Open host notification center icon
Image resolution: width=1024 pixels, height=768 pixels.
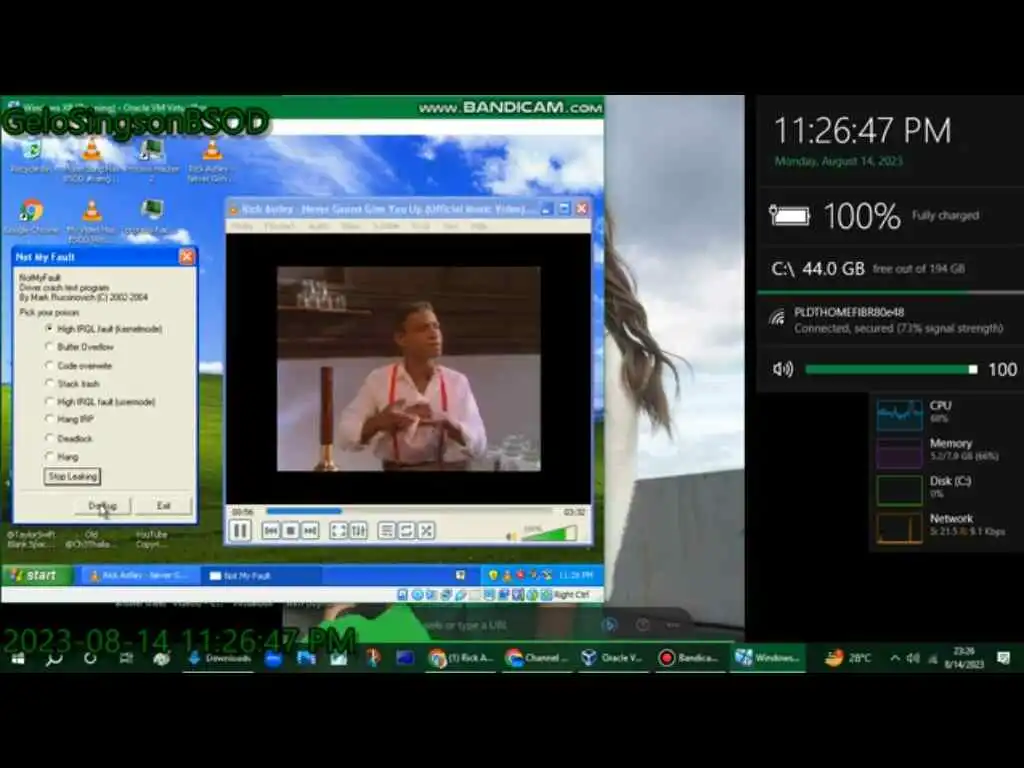click(x=1004, y=658)
